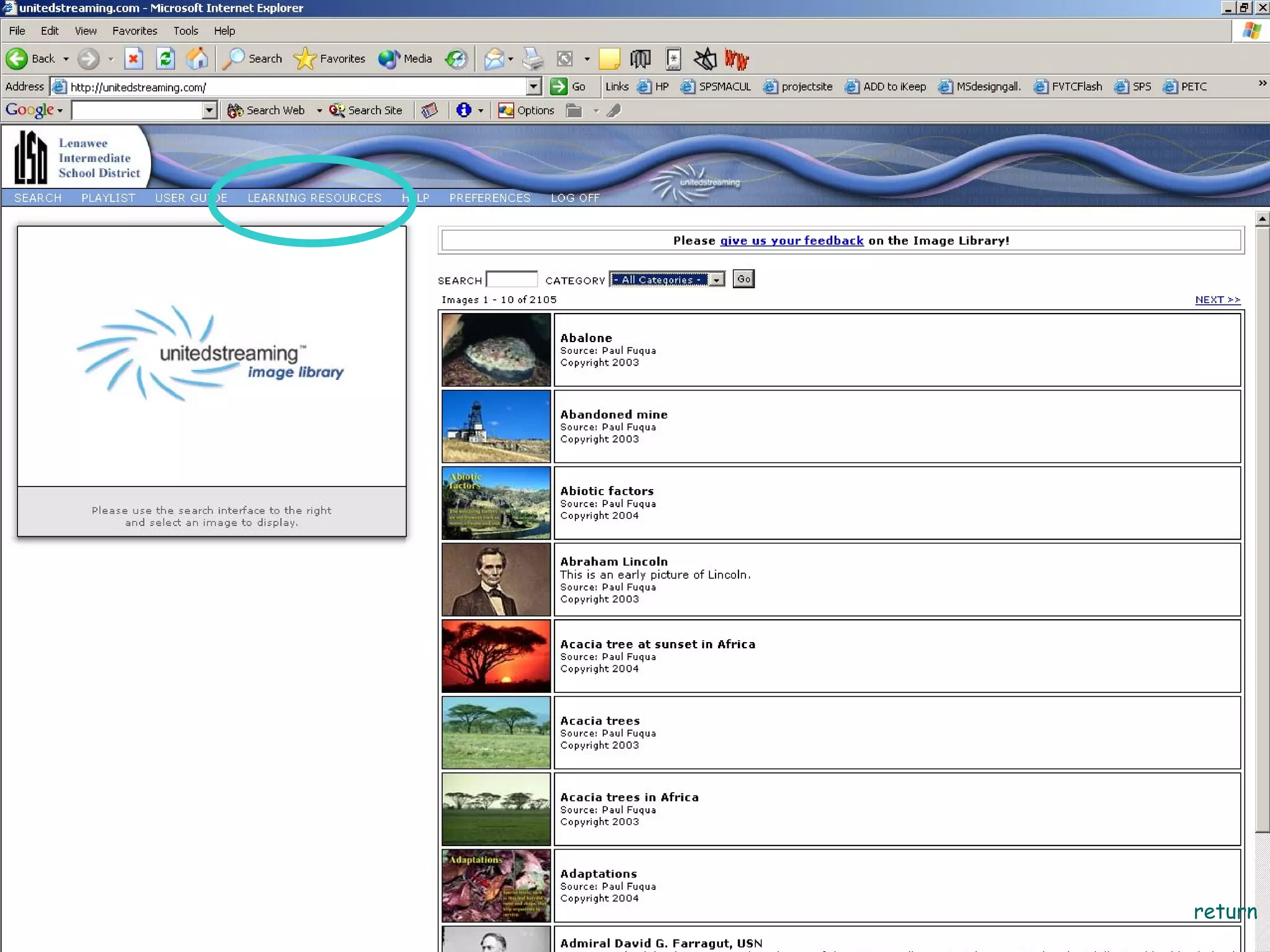Click Google toolbar Page Info icon
This screenshot has height=952, width=1270.
coord(464,110)
